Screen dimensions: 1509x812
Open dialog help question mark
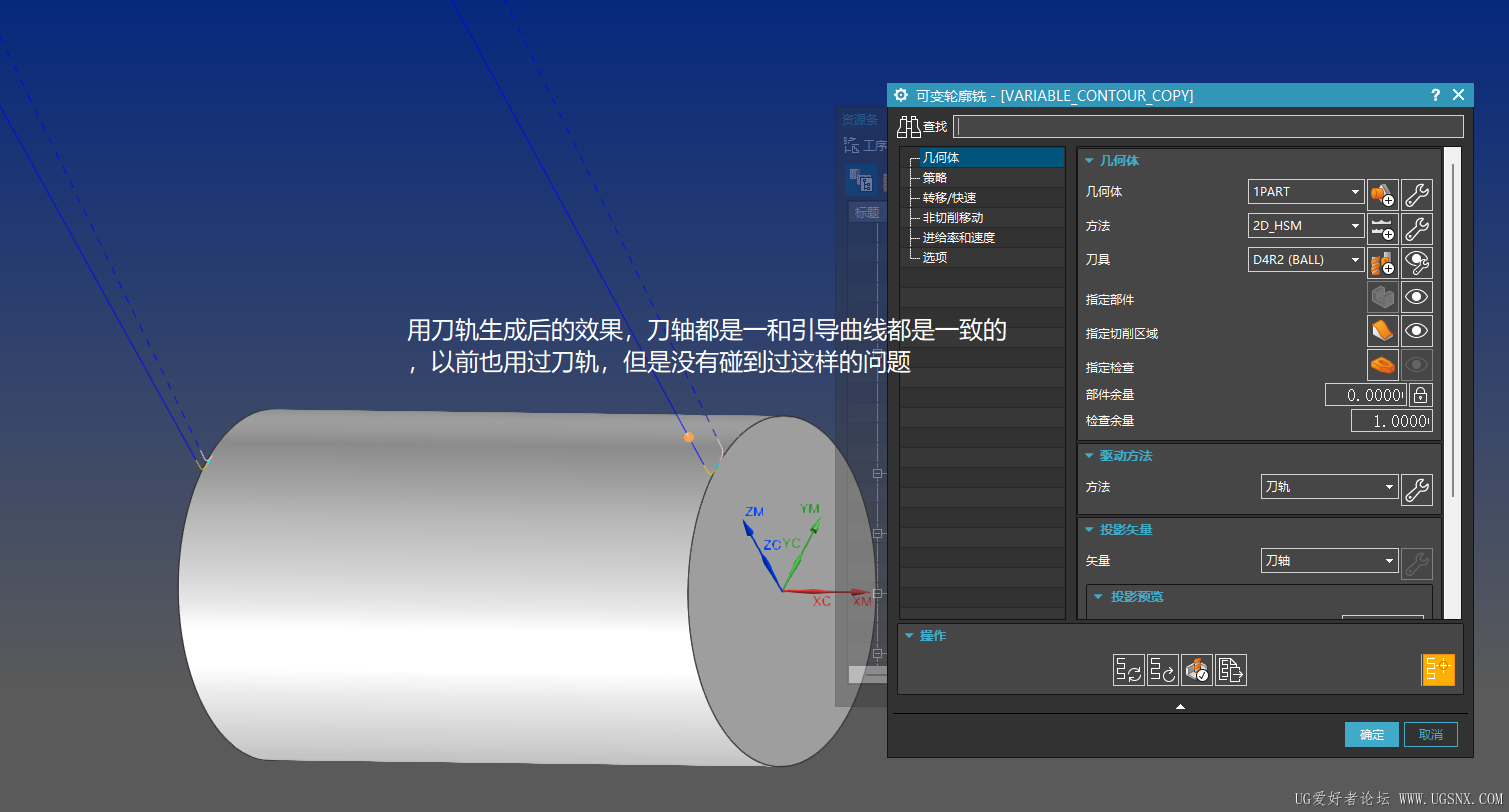pyautogui.click(x=1436, y=95)
